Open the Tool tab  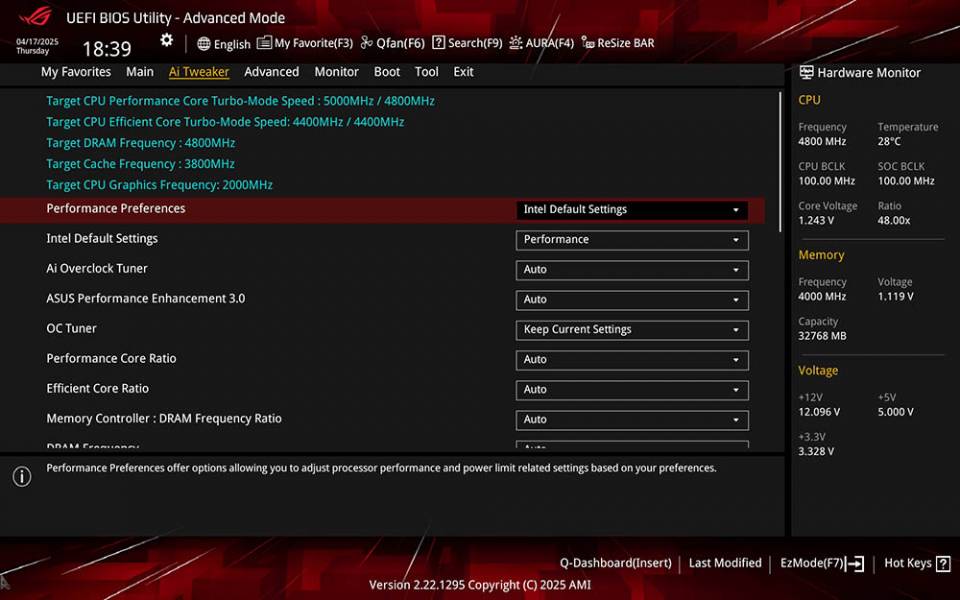[x=426, y=72]
